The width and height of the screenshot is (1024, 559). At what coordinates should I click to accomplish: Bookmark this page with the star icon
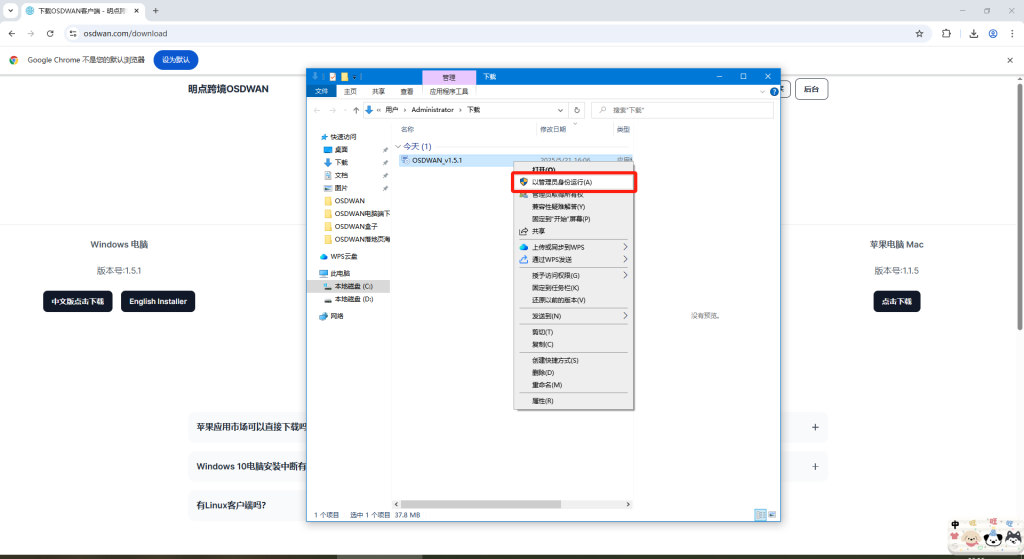(919, 33)
